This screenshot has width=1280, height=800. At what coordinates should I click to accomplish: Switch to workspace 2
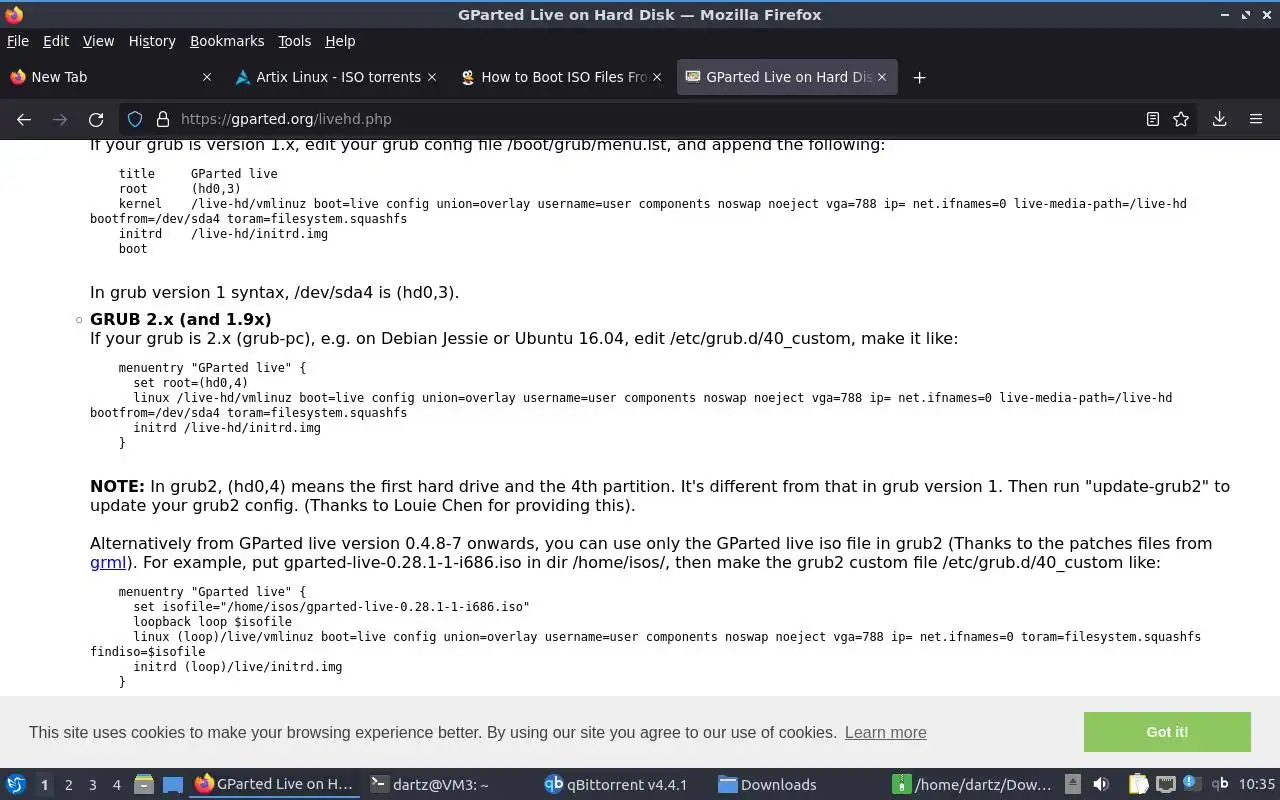coord(68,785)
